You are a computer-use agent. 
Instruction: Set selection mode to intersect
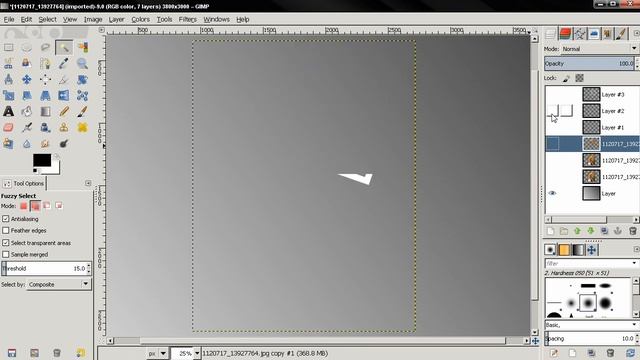[x=59, y=206]
